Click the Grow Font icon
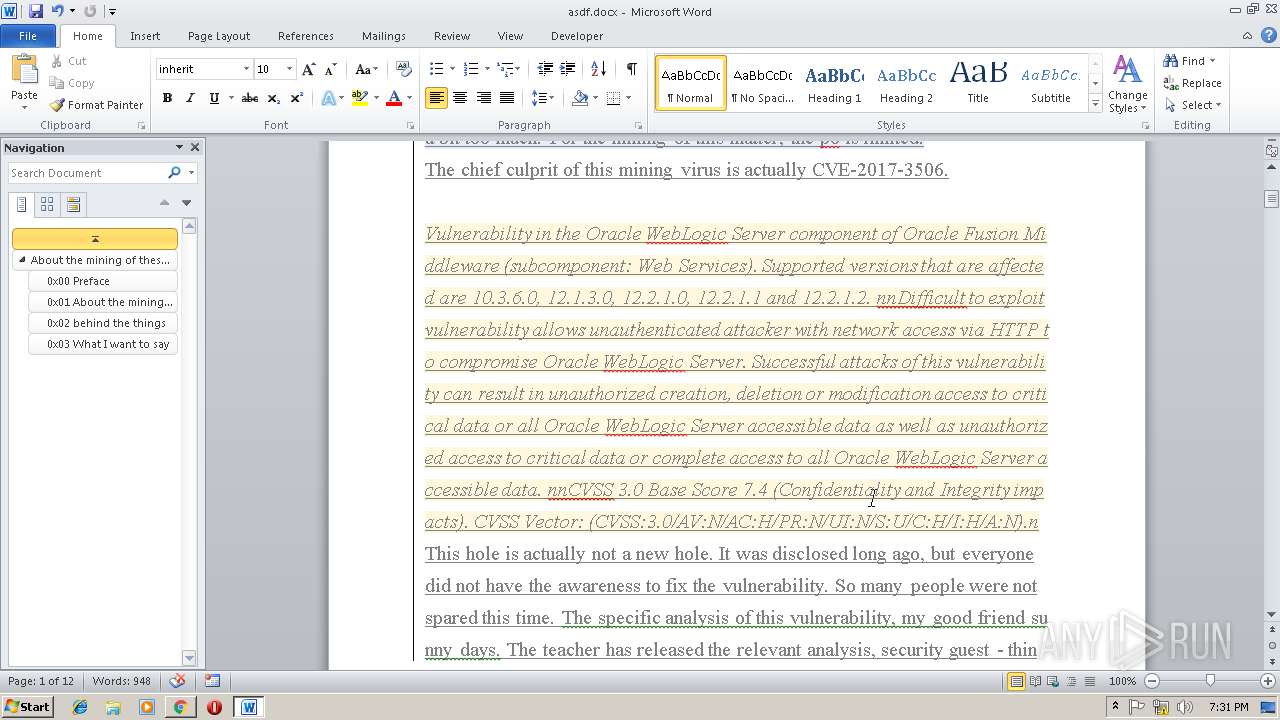 309,69
